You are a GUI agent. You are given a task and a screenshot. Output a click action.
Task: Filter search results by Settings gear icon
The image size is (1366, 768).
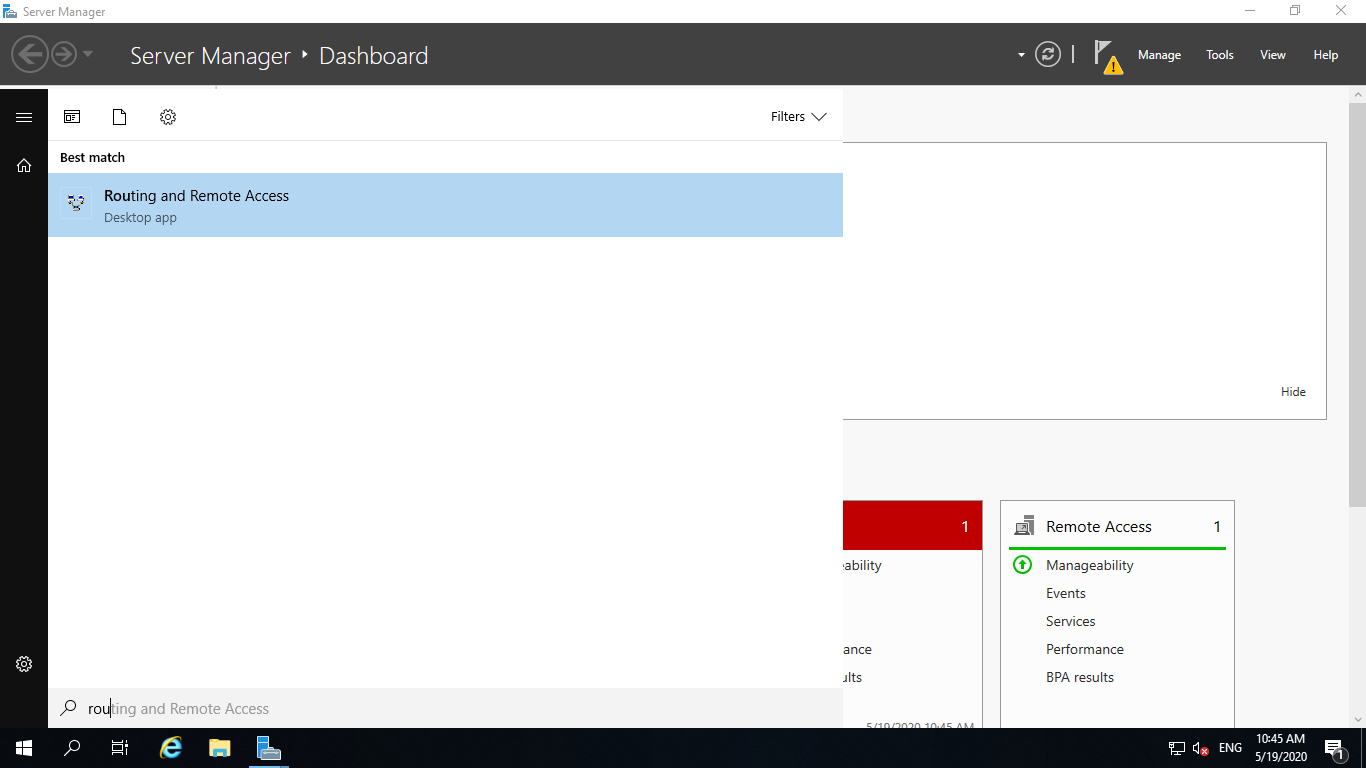coord(168,117)
